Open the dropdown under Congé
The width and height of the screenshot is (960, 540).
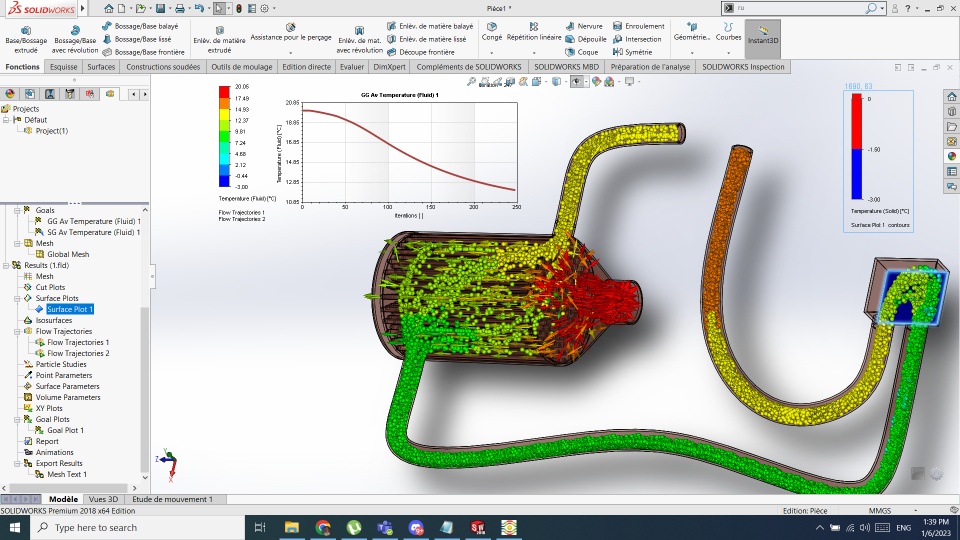[491, 53]
